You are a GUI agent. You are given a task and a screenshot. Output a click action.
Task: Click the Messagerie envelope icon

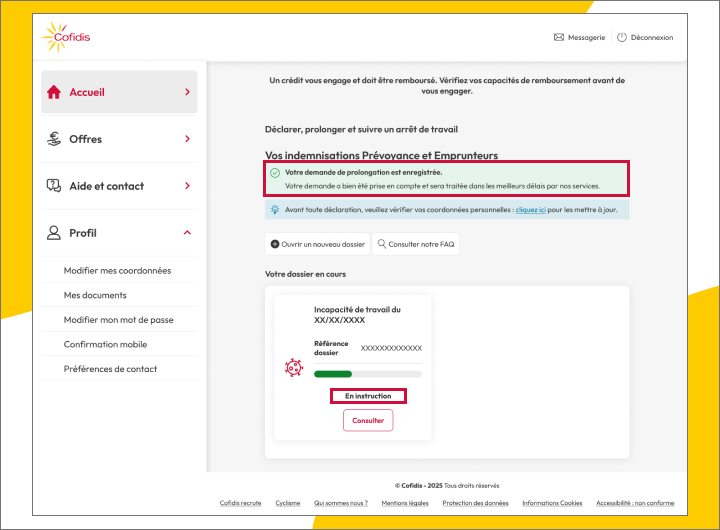559,38
